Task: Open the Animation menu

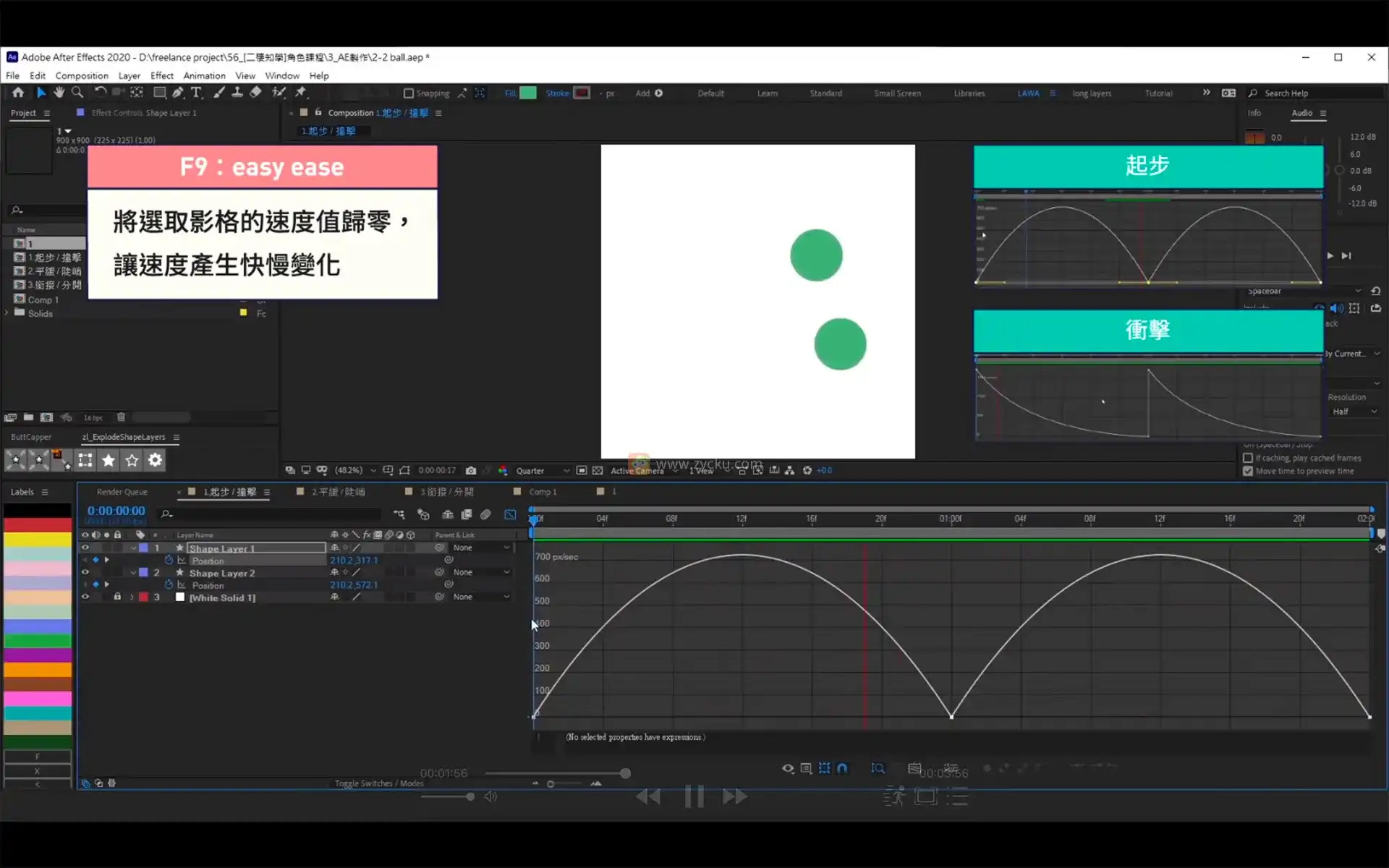Action: pyautogui.click(x=204, y=75)
